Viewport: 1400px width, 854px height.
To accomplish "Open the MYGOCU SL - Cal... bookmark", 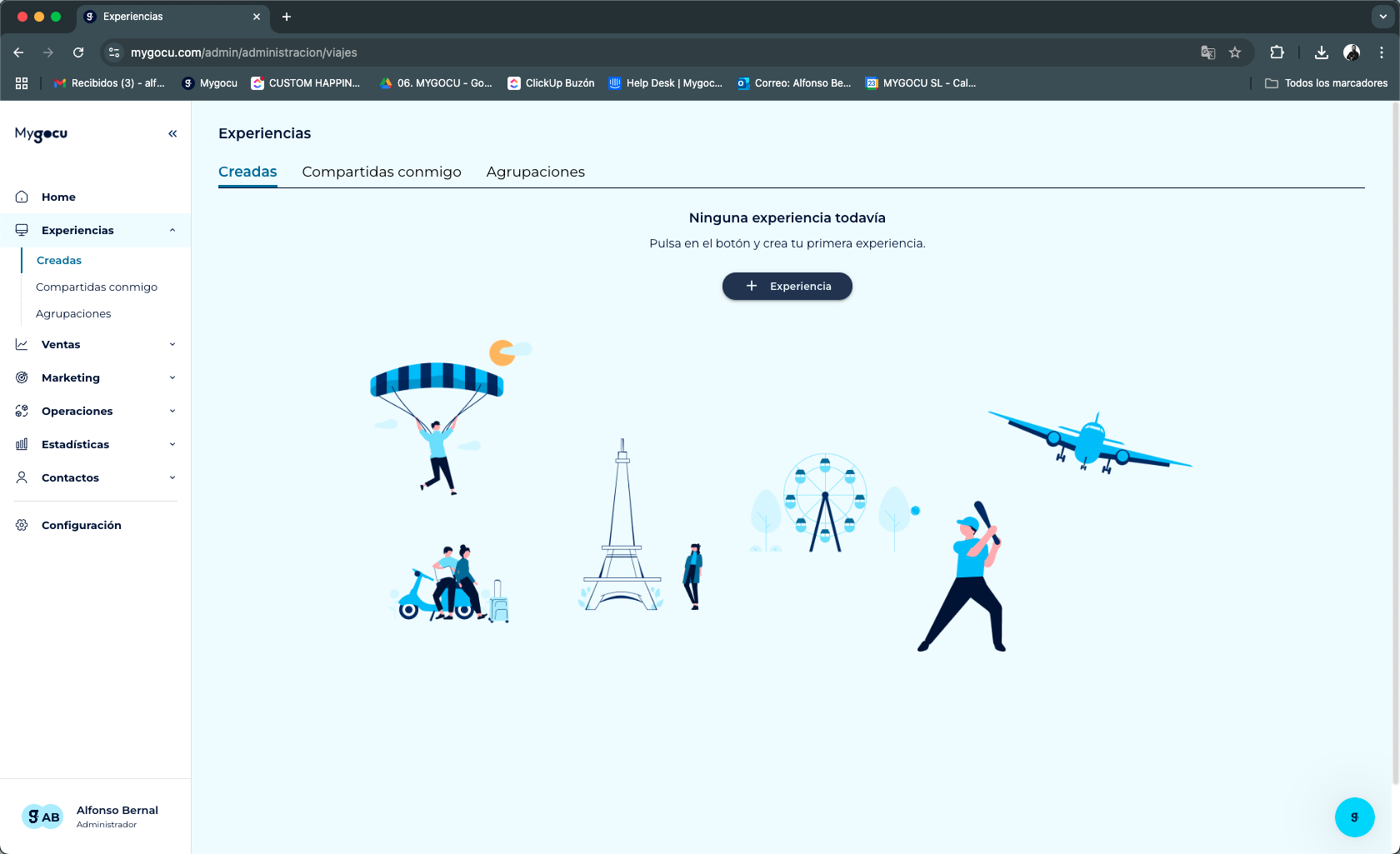I will [921, 83].
